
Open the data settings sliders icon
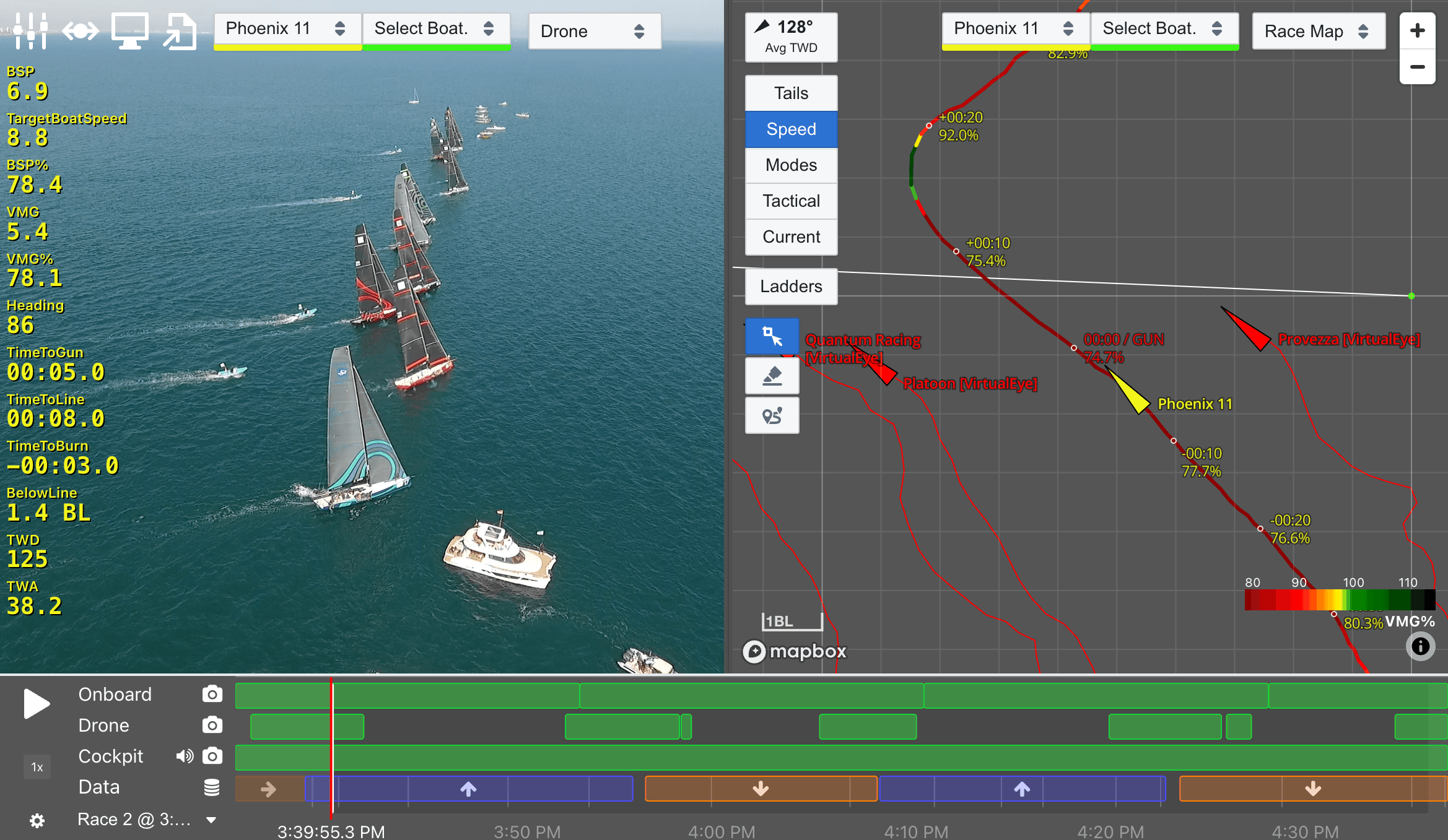[x=30, y=30]
